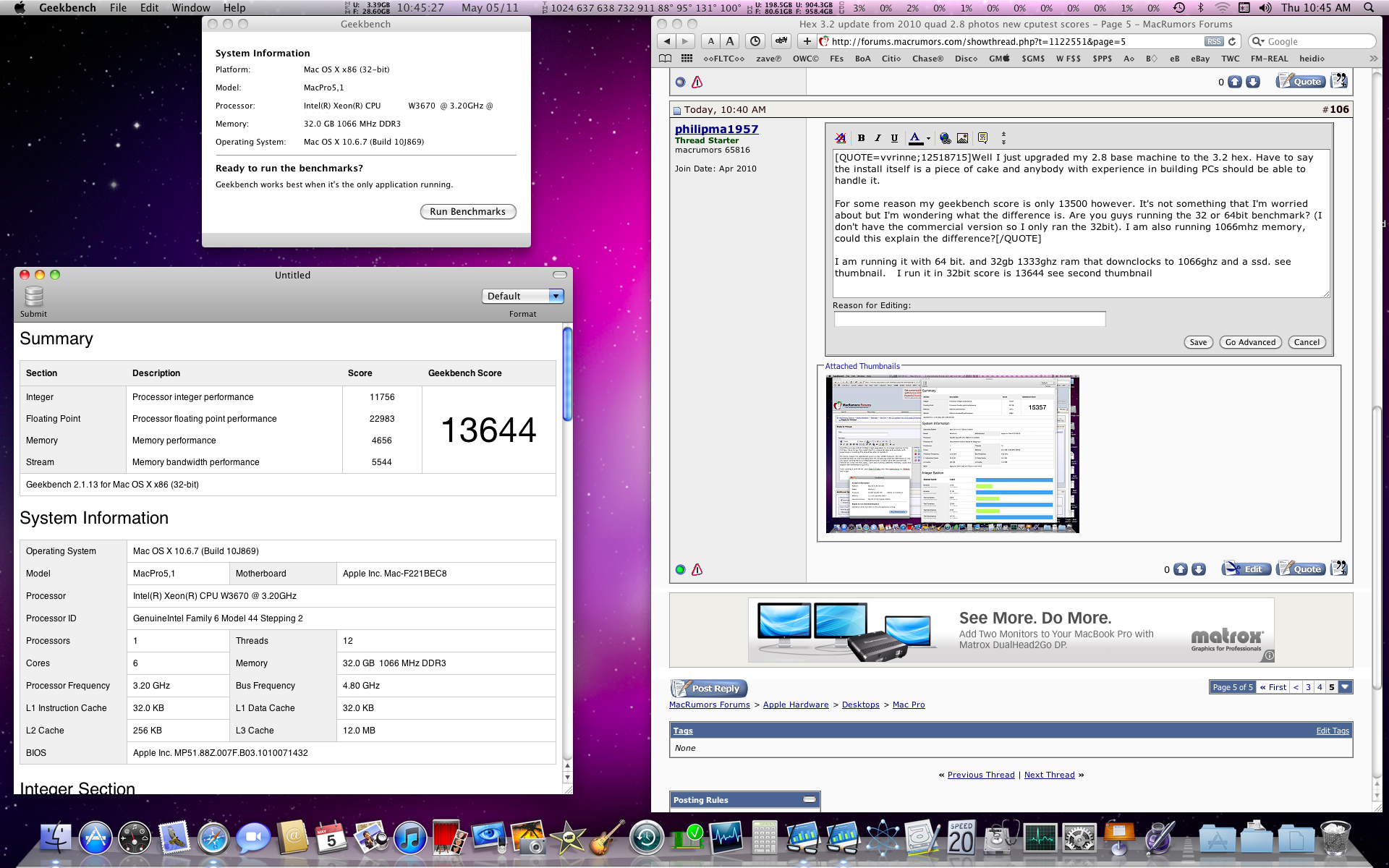Click the Go Advanced button
Image resolution: width=1389 pixels, height=868 pixels.
click(x=1250, y=342)
